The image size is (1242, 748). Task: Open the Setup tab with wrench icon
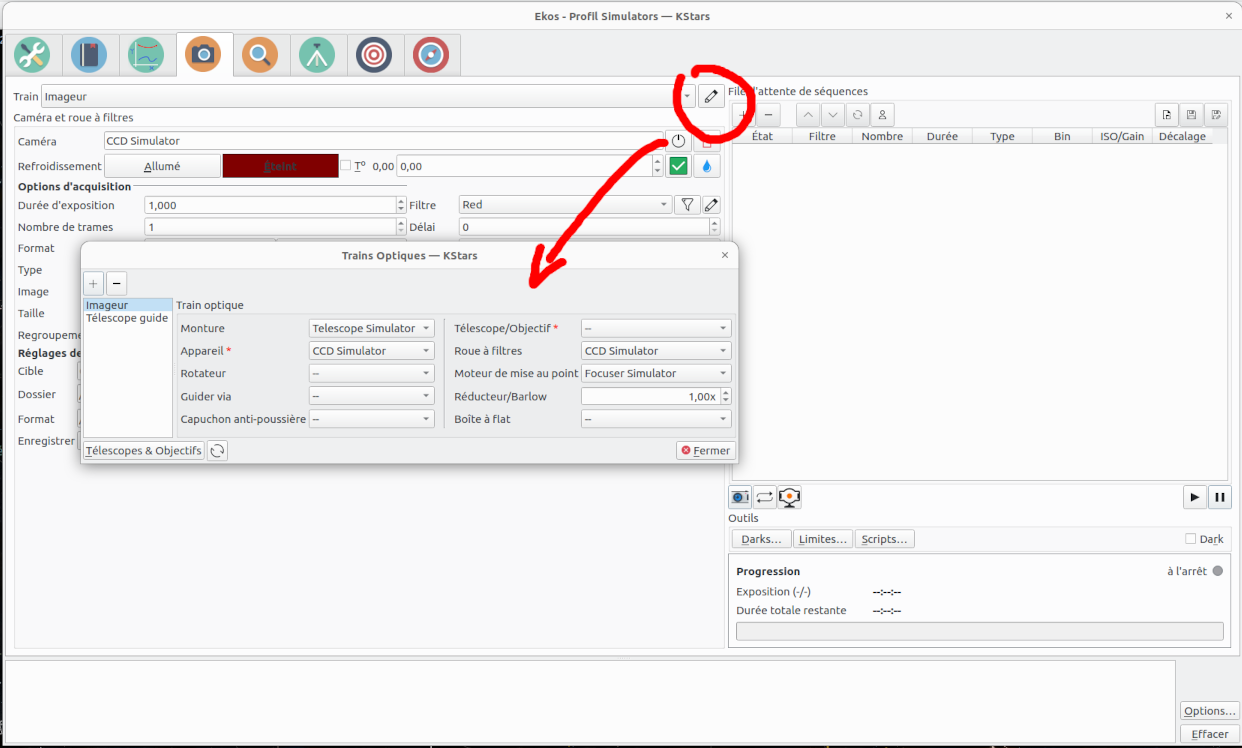click(32, 55)
